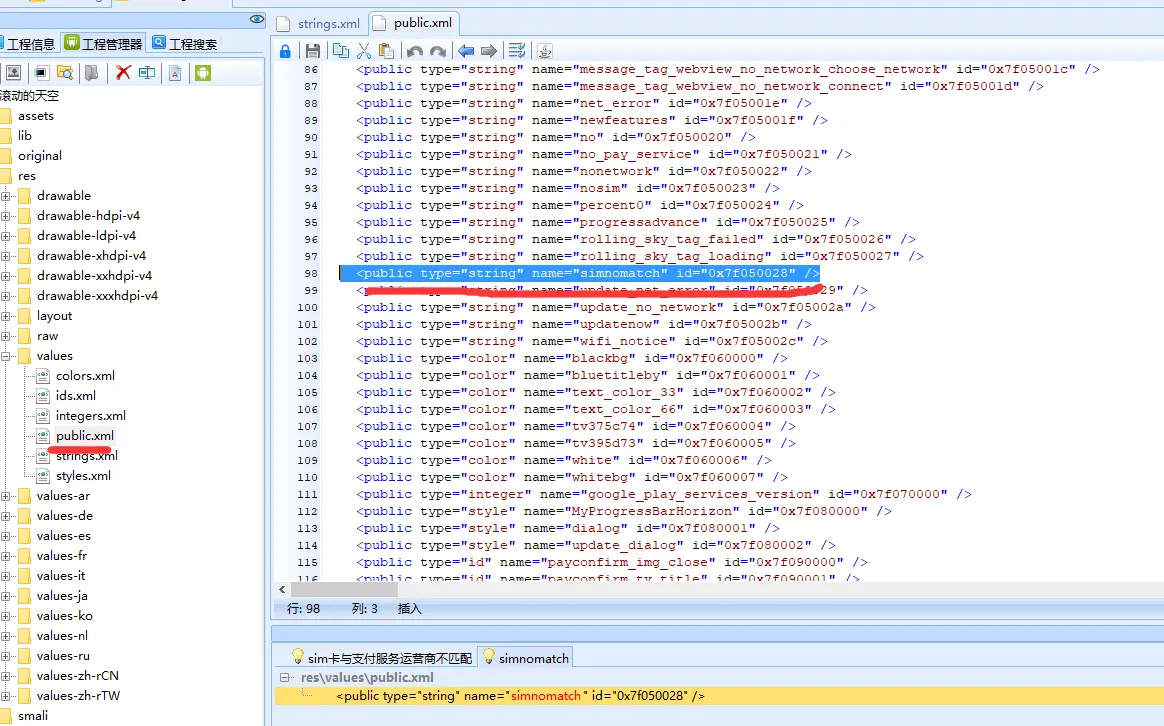Click code line 86 choose_network string
The image size is (1164, 726).
[x=728, y=69]
